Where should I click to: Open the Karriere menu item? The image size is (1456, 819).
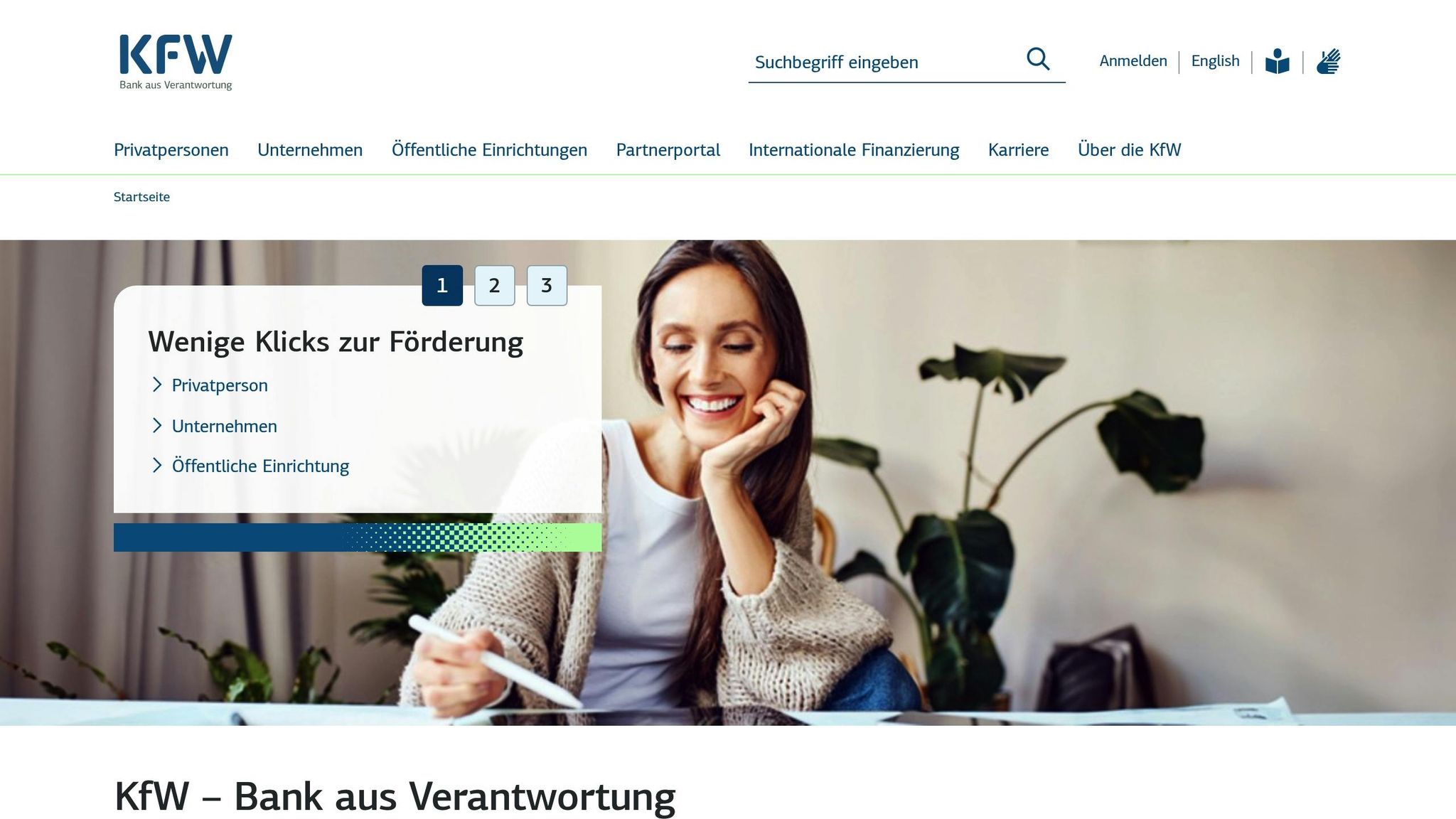point(1018,150)
